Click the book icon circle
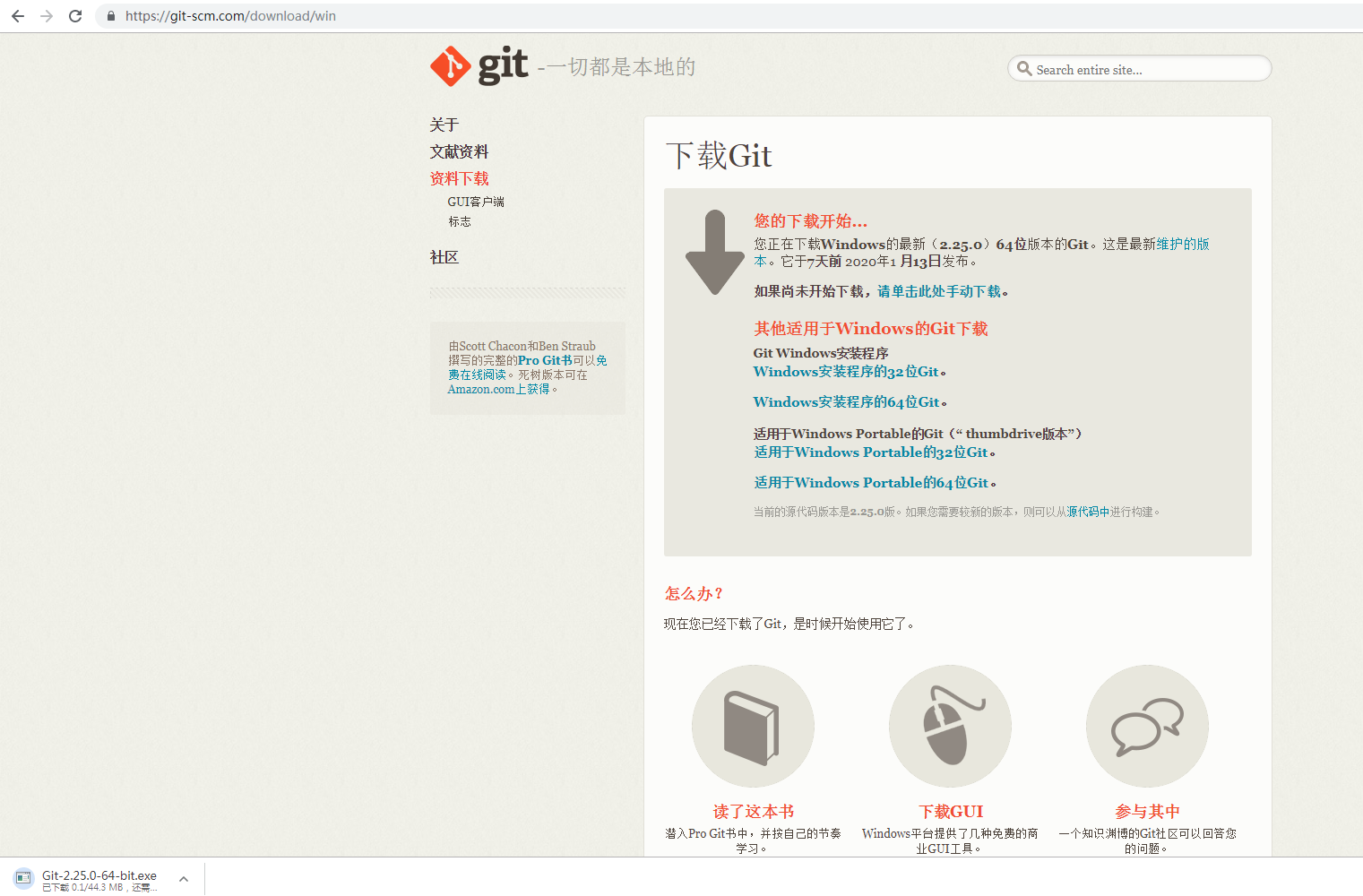This screenshot has width=1363, height=896. [753, 726]
